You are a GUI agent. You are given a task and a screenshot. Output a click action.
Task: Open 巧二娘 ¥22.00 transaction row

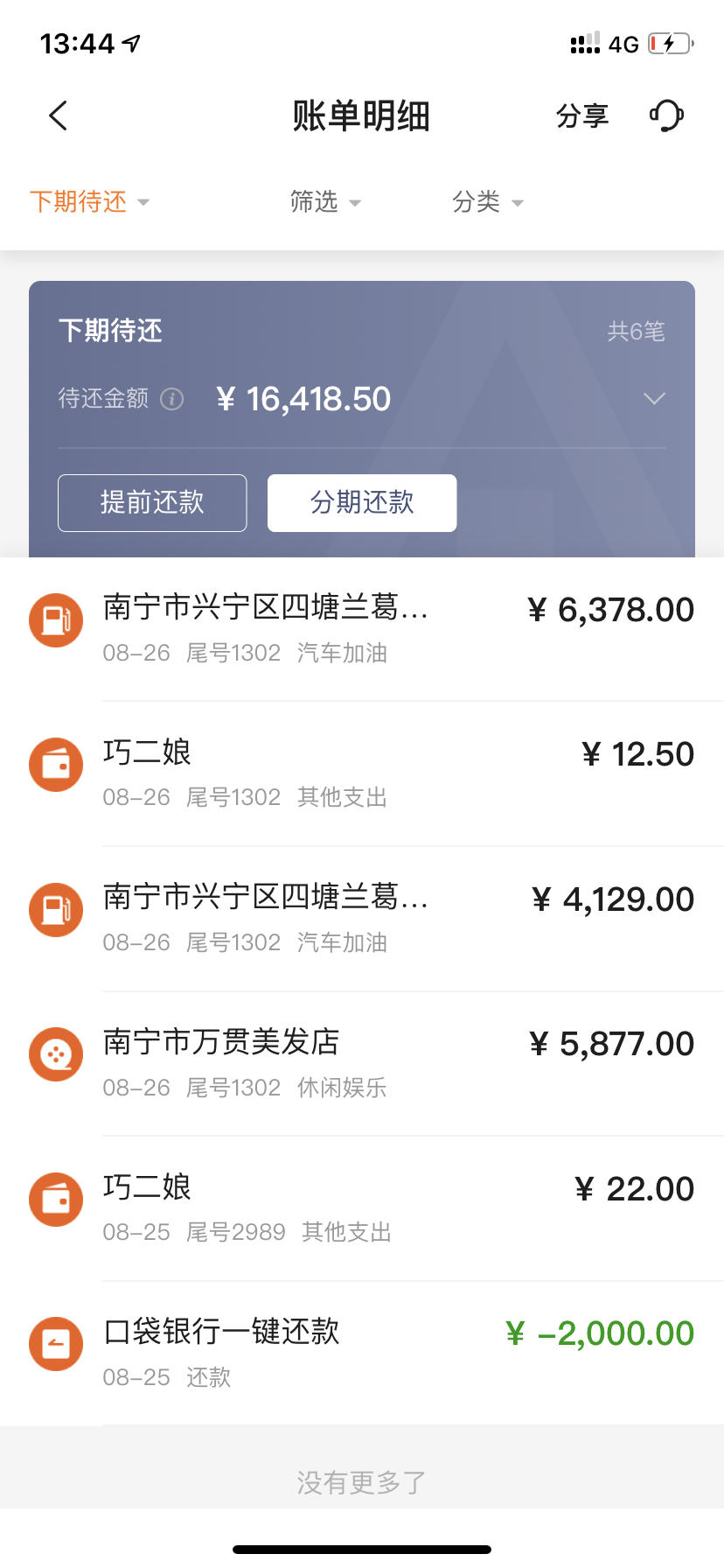362,1209
